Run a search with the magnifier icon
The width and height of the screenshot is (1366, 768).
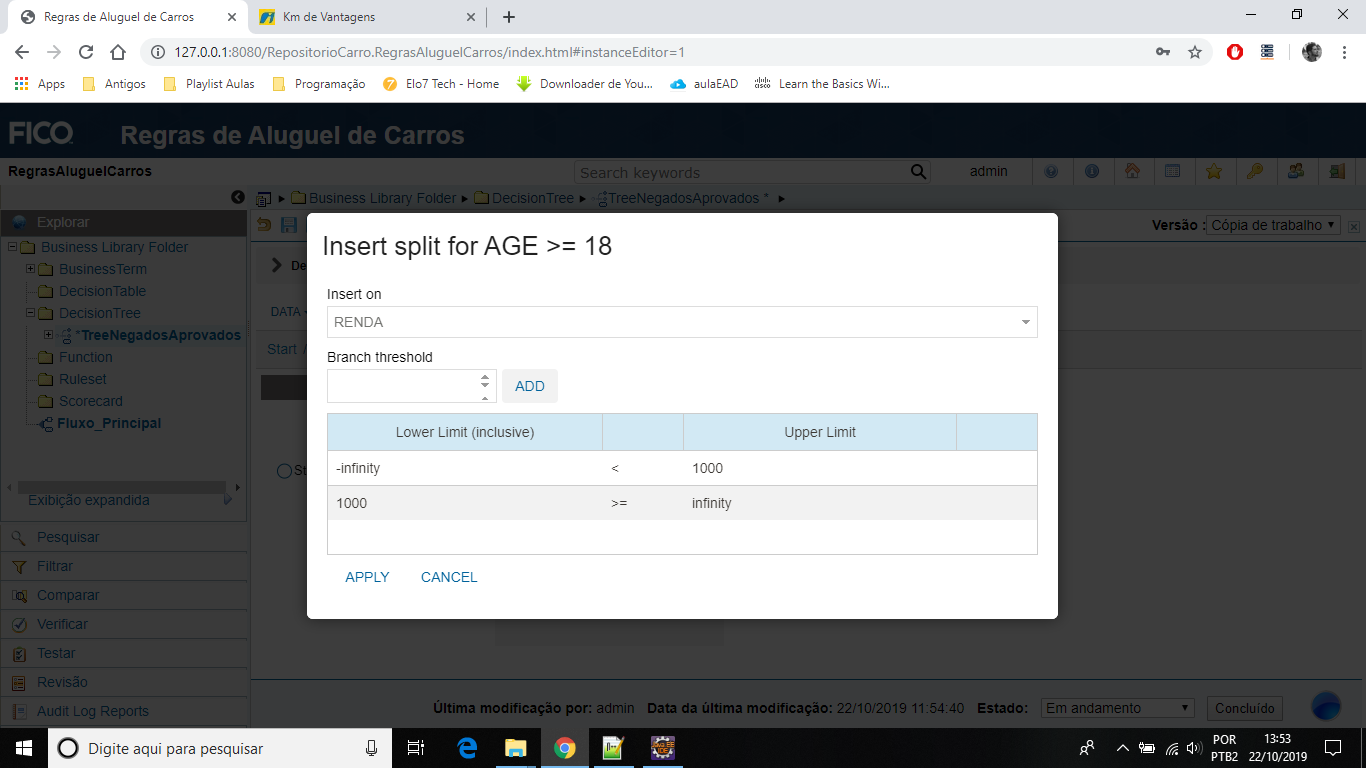918,171
